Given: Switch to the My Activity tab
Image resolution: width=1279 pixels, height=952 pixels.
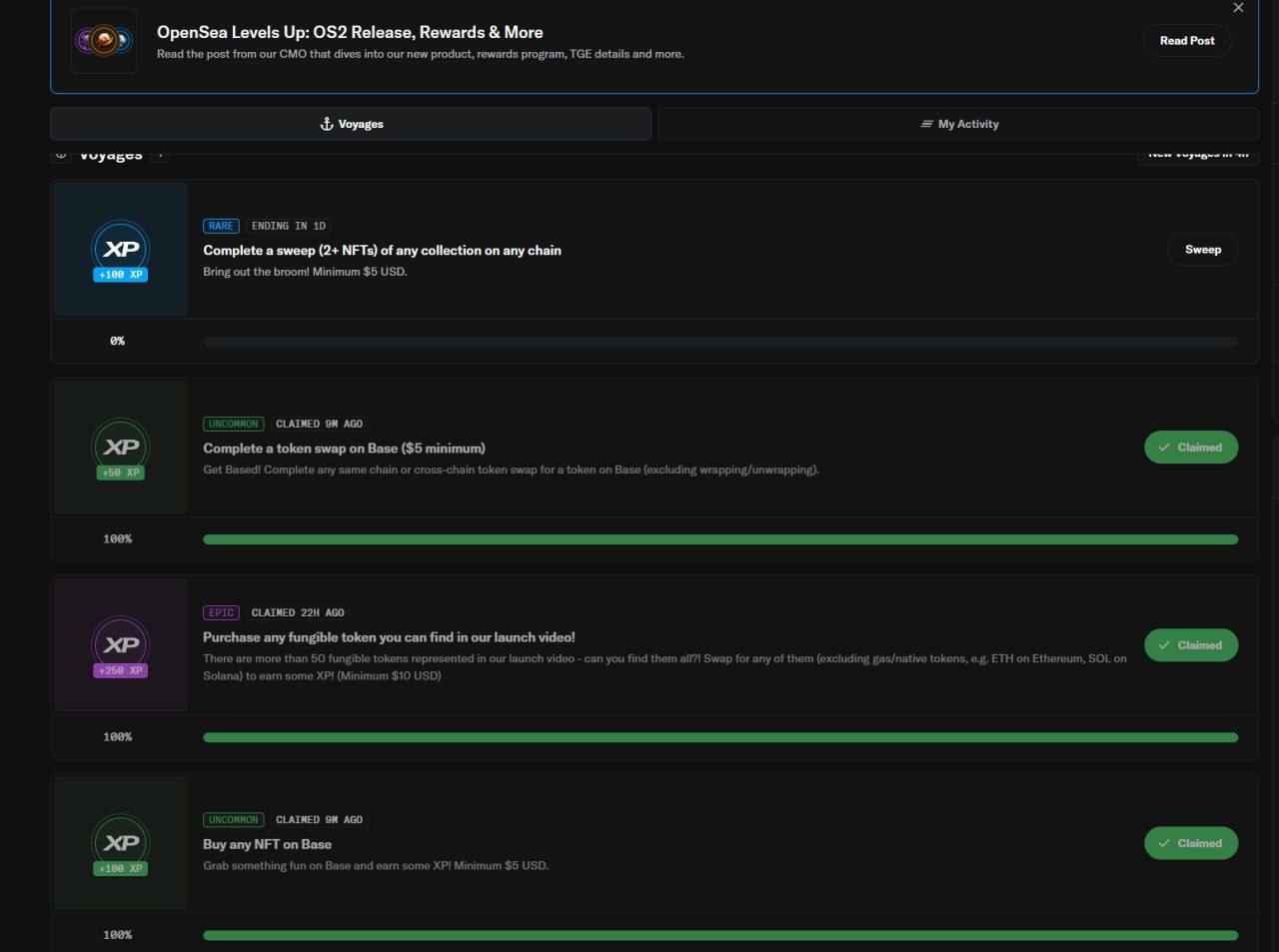Looking at the screenshot, I should click(x=958, y=124).
